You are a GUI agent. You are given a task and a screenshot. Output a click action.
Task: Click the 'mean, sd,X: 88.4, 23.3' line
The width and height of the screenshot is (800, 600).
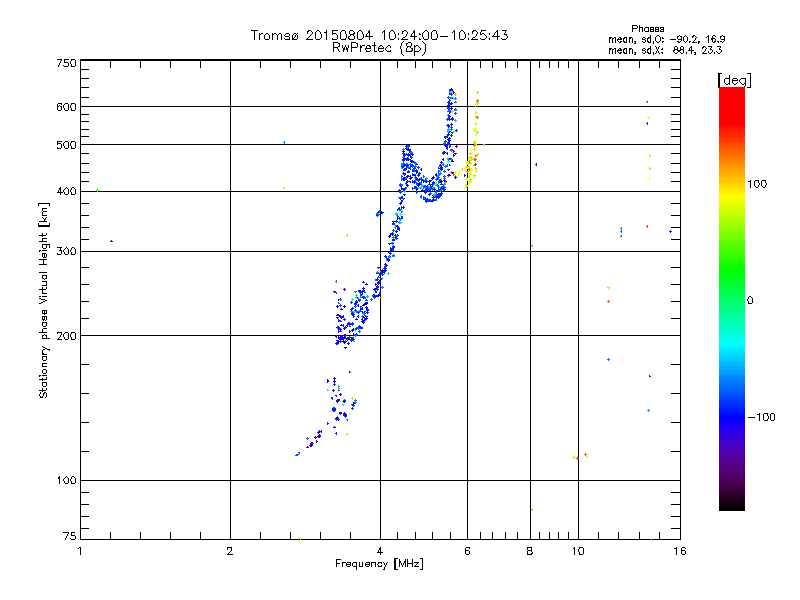point(665,50)
